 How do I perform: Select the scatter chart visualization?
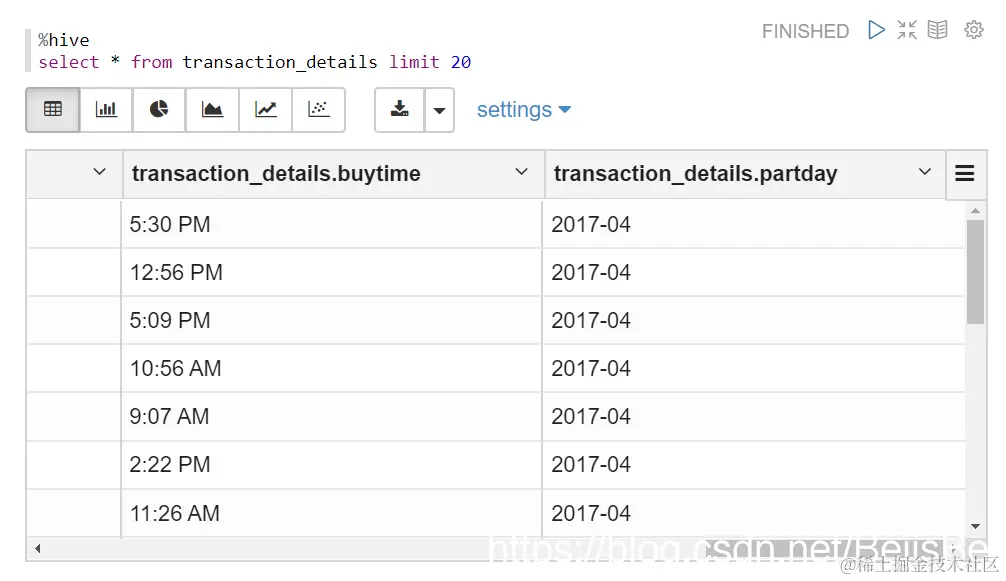[319, 110]
